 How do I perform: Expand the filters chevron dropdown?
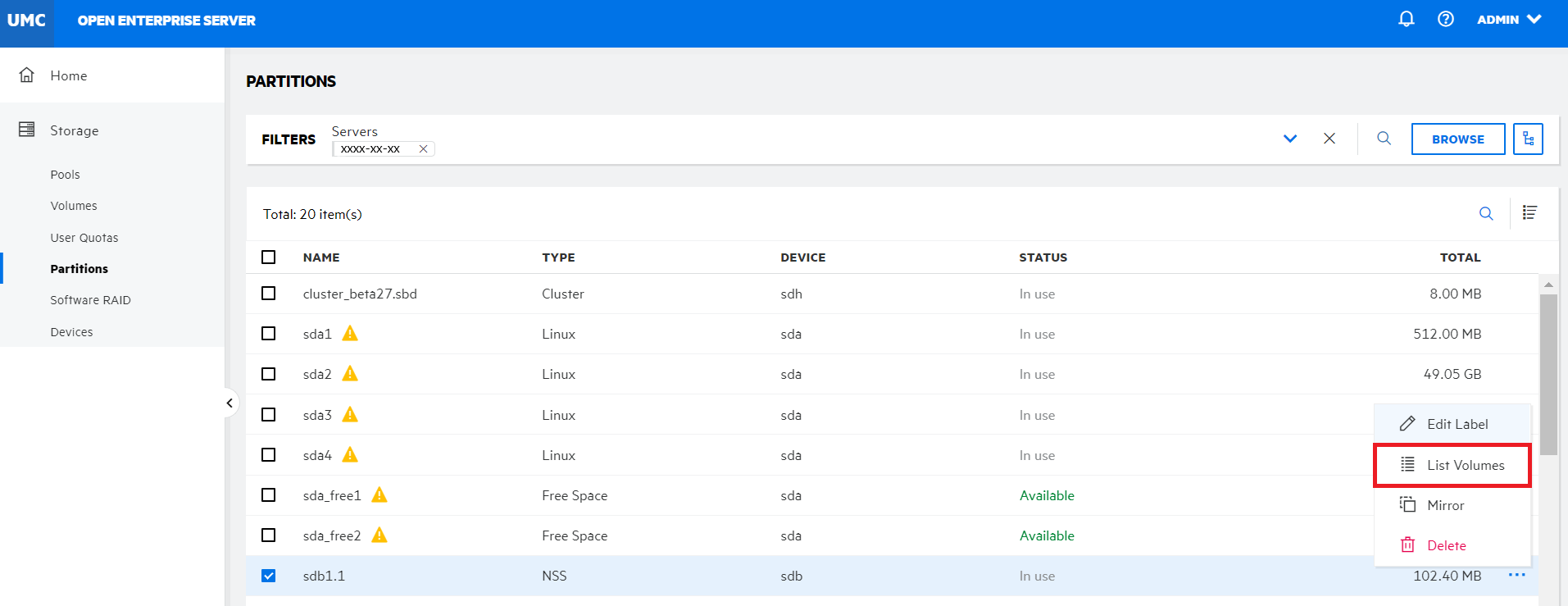[1290, 139]
